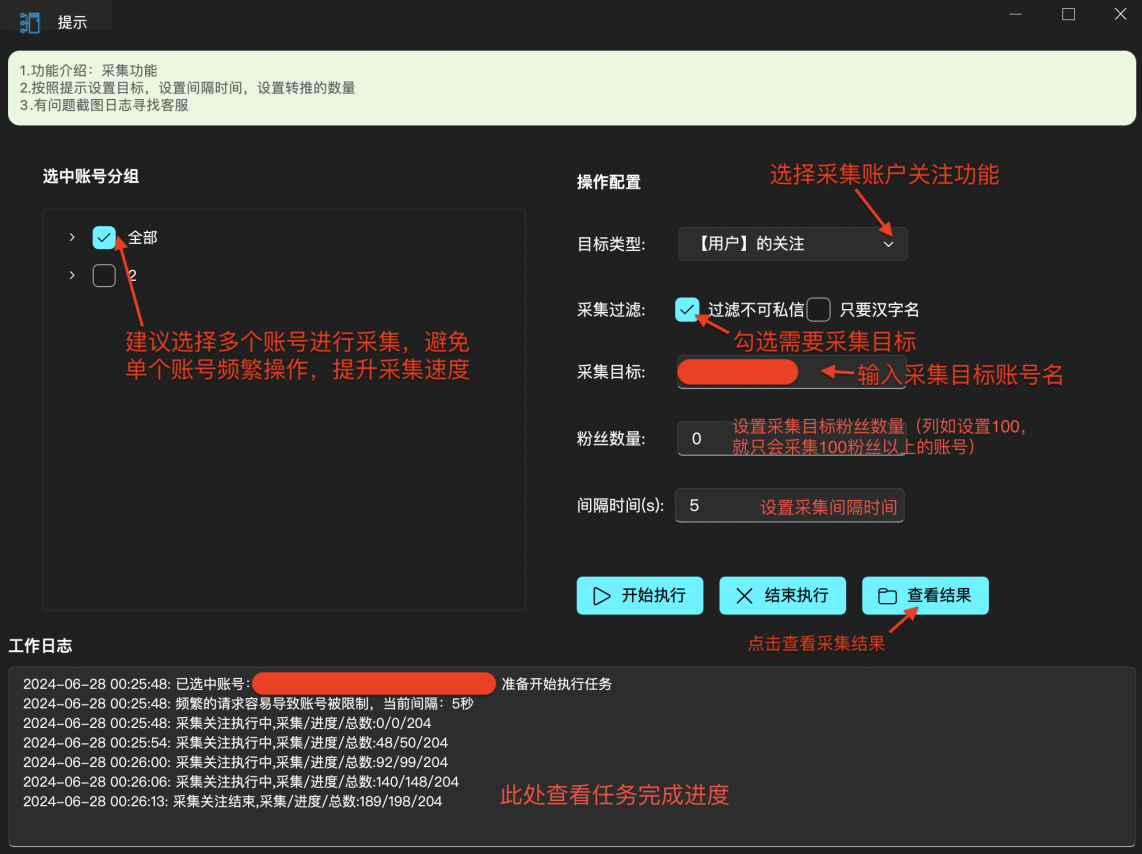Click the final 采集关注结束 log line
Viewport: 1142px width, 854px height.
coord(232,801)
